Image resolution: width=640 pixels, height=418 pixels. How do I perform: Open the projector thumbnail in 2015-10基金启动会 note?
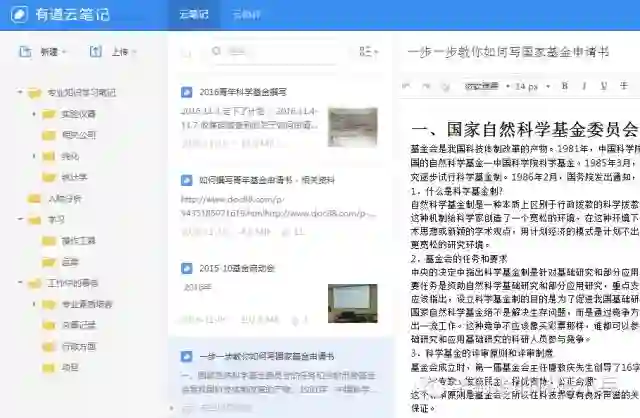tap(353, 303)
